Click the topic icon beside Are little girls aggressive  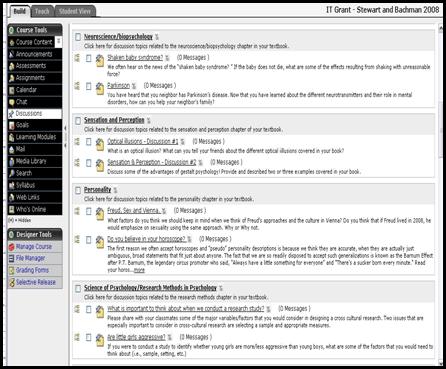(100, 340)
